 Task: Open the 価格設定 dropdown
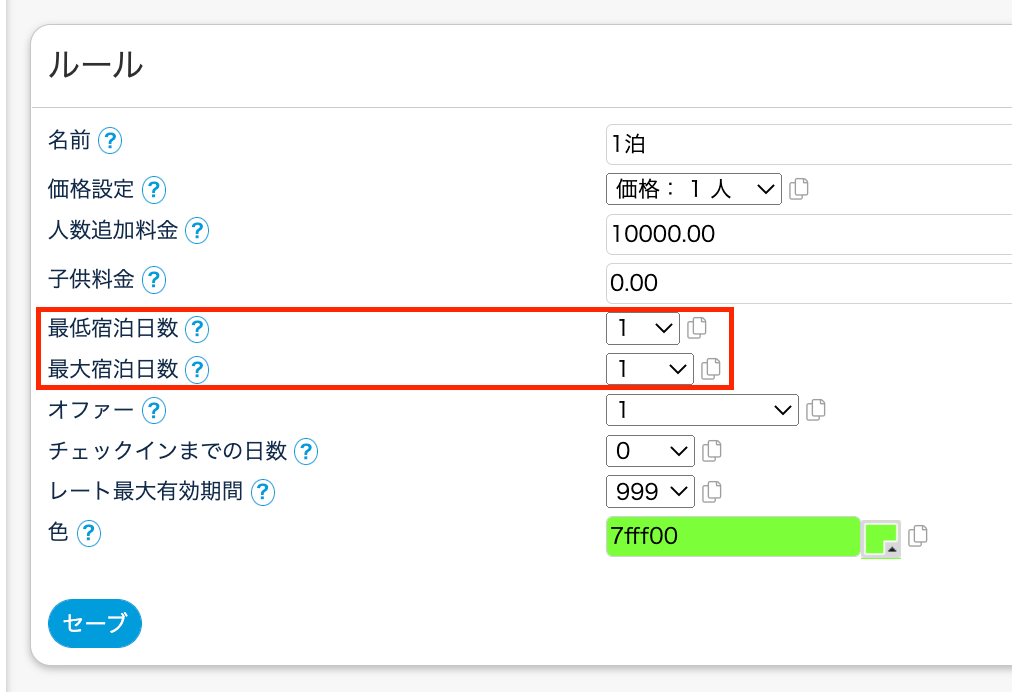click(x=693, y=189)
